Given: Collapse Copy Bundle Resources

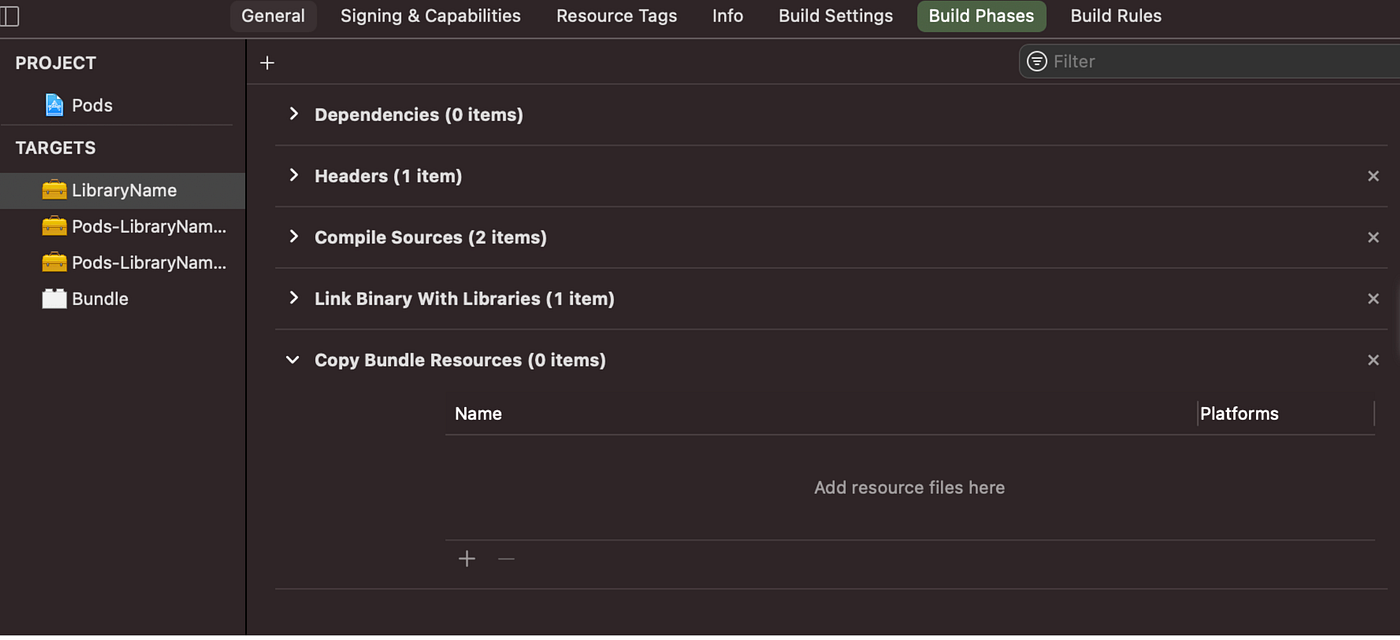Looking at the screenshot, I should [x=292, y=359].
